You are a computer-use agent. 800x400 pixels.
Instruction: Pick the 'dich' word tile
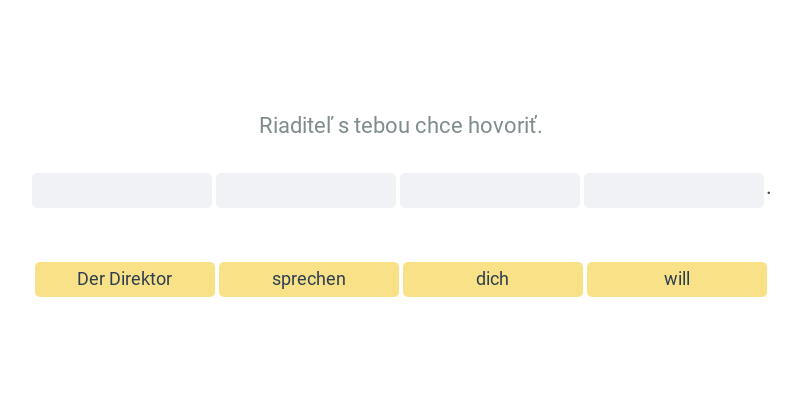[493, 279]
